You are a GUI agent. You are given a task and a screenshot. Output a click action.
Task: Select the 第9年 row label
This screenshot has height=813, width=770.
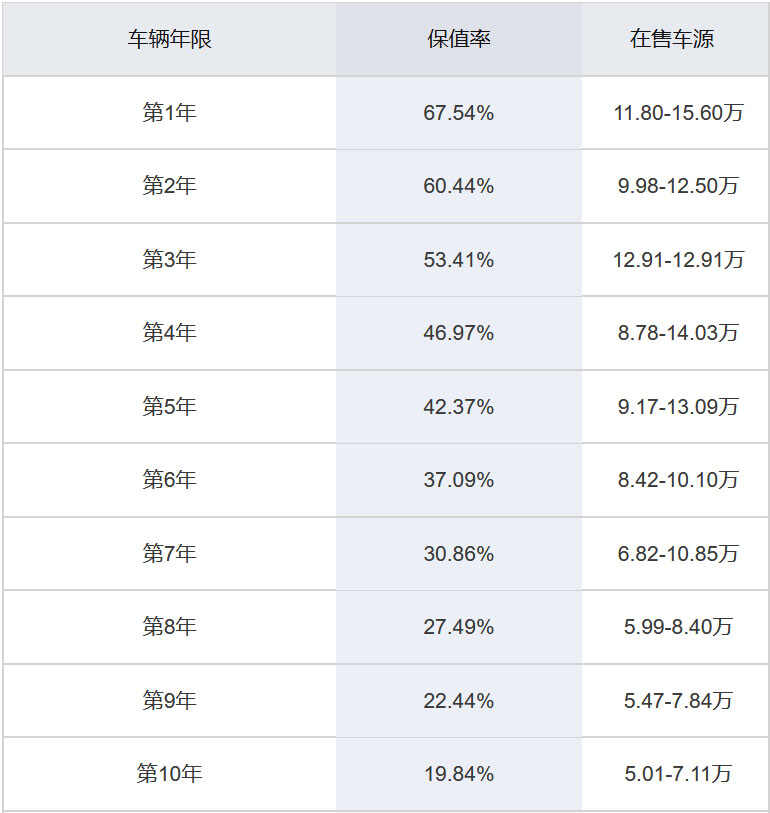[x=170, y=700]
